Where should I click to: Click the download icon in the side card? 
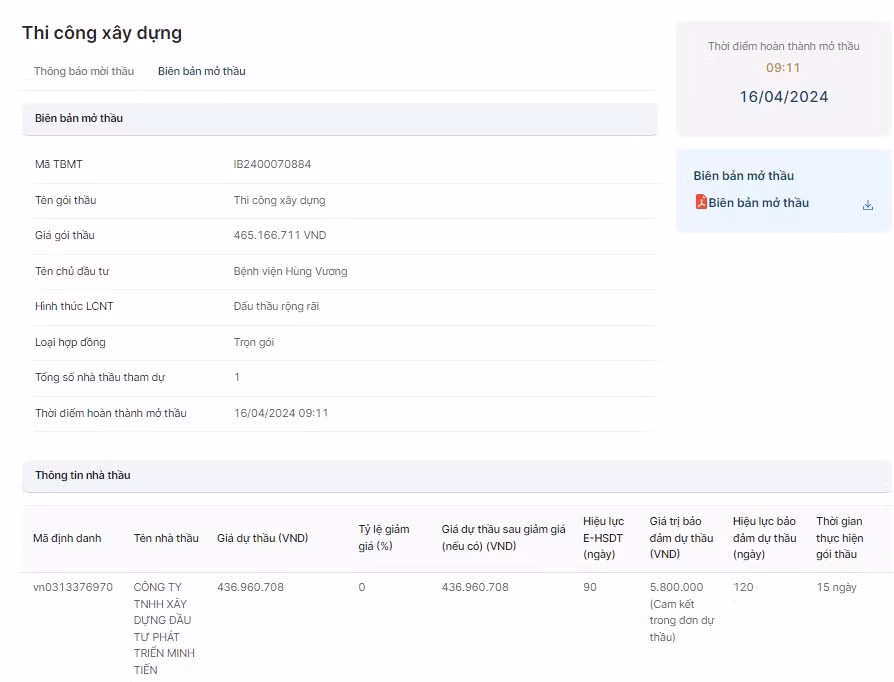pyautogui.click(x=867, y=205)
